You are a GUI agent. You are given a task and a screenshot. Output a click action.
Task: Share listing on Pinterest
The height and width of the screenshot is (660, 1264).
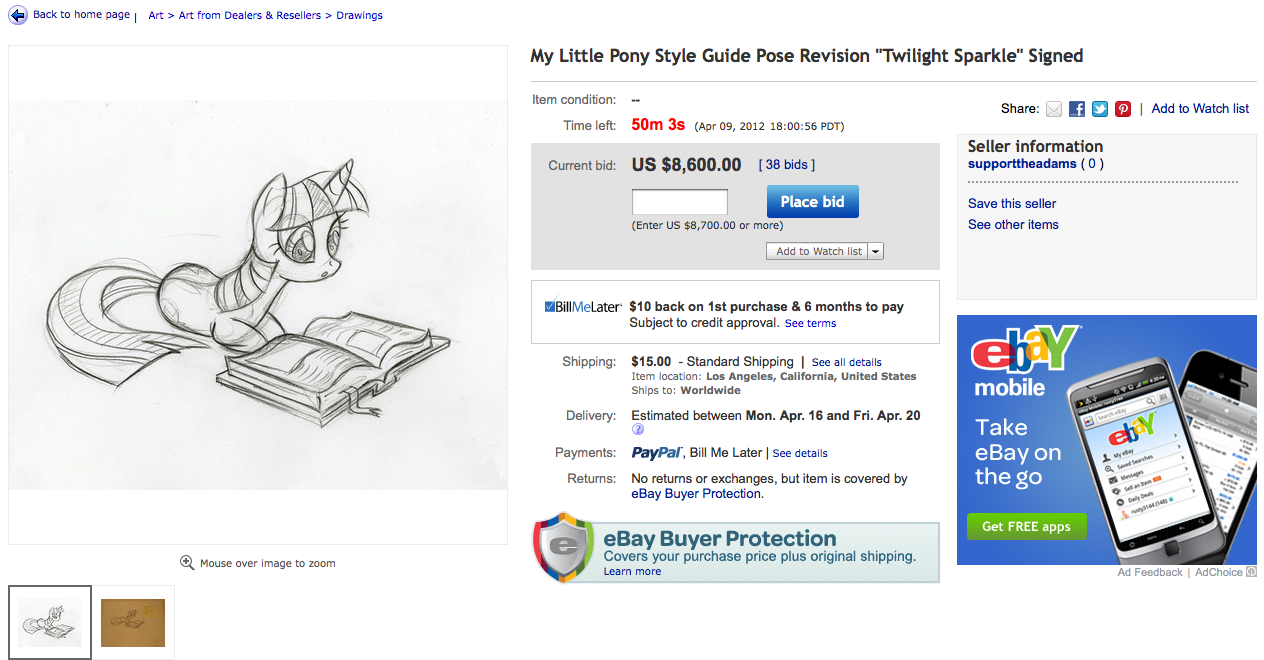pyautogui.click(x=1123, y=109)
